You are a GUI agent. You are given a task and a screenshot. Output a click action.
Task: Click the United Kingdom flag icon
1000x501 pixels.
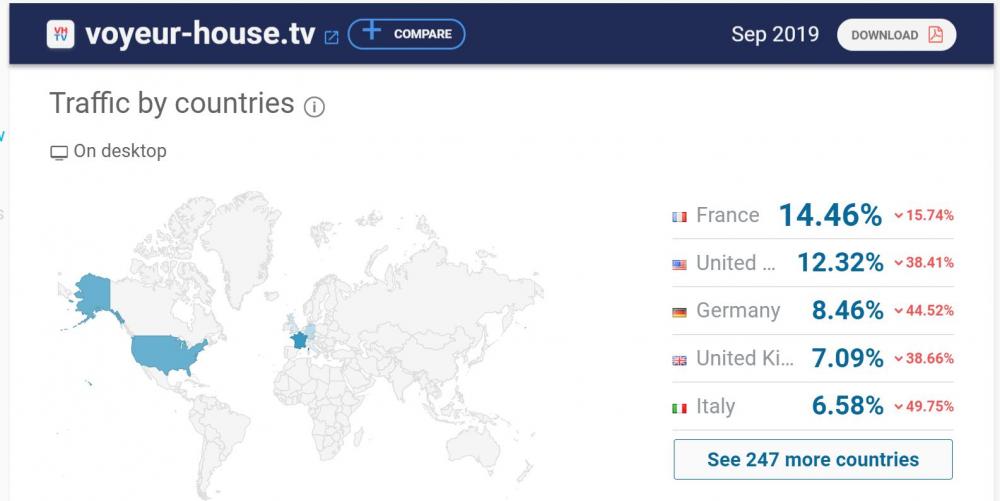pyautogui.click(x=680, y=360)
